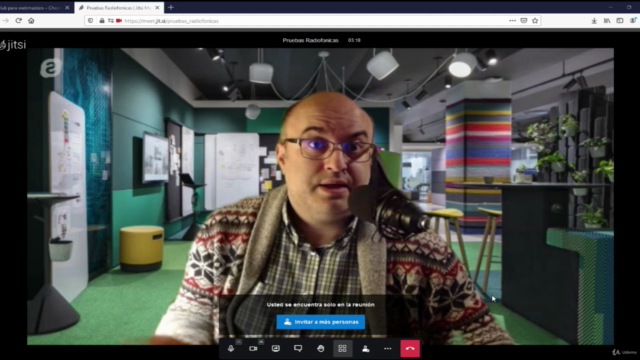Screen dimensions: 640x360
Task: Raise your hand in the meeting
Action: (x=320, y=349)
